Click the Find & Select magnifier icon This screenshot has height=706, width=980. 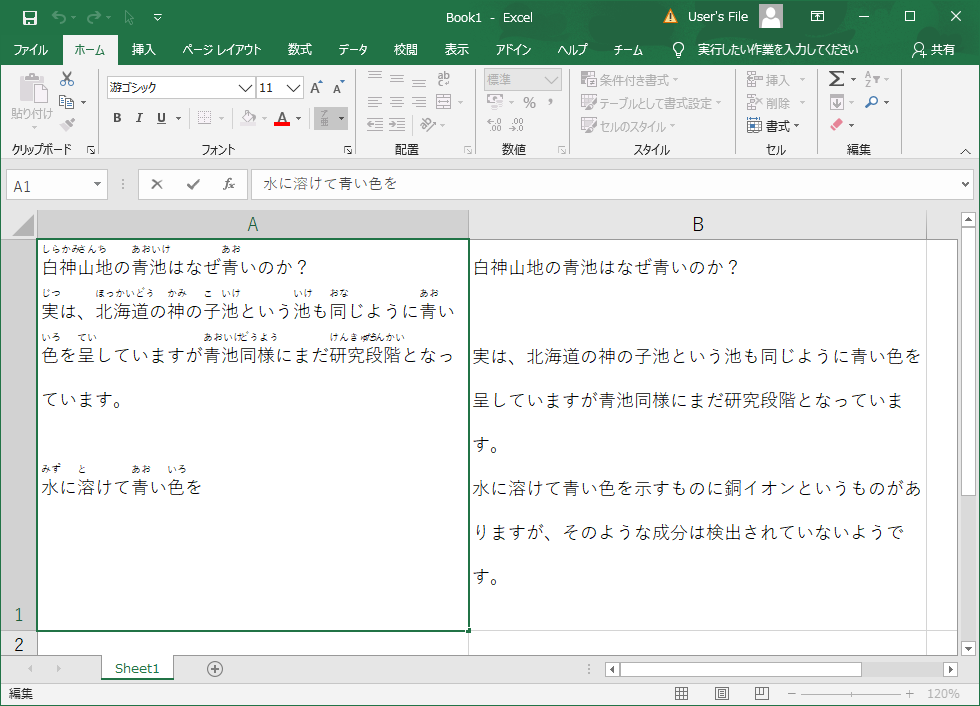click(x=871, y=102)
